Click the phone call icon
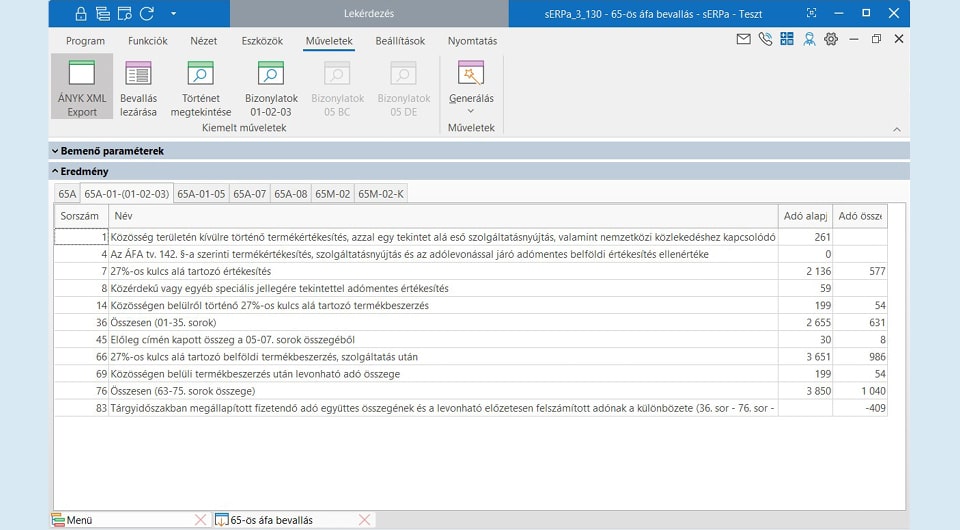 pos(765,40)
